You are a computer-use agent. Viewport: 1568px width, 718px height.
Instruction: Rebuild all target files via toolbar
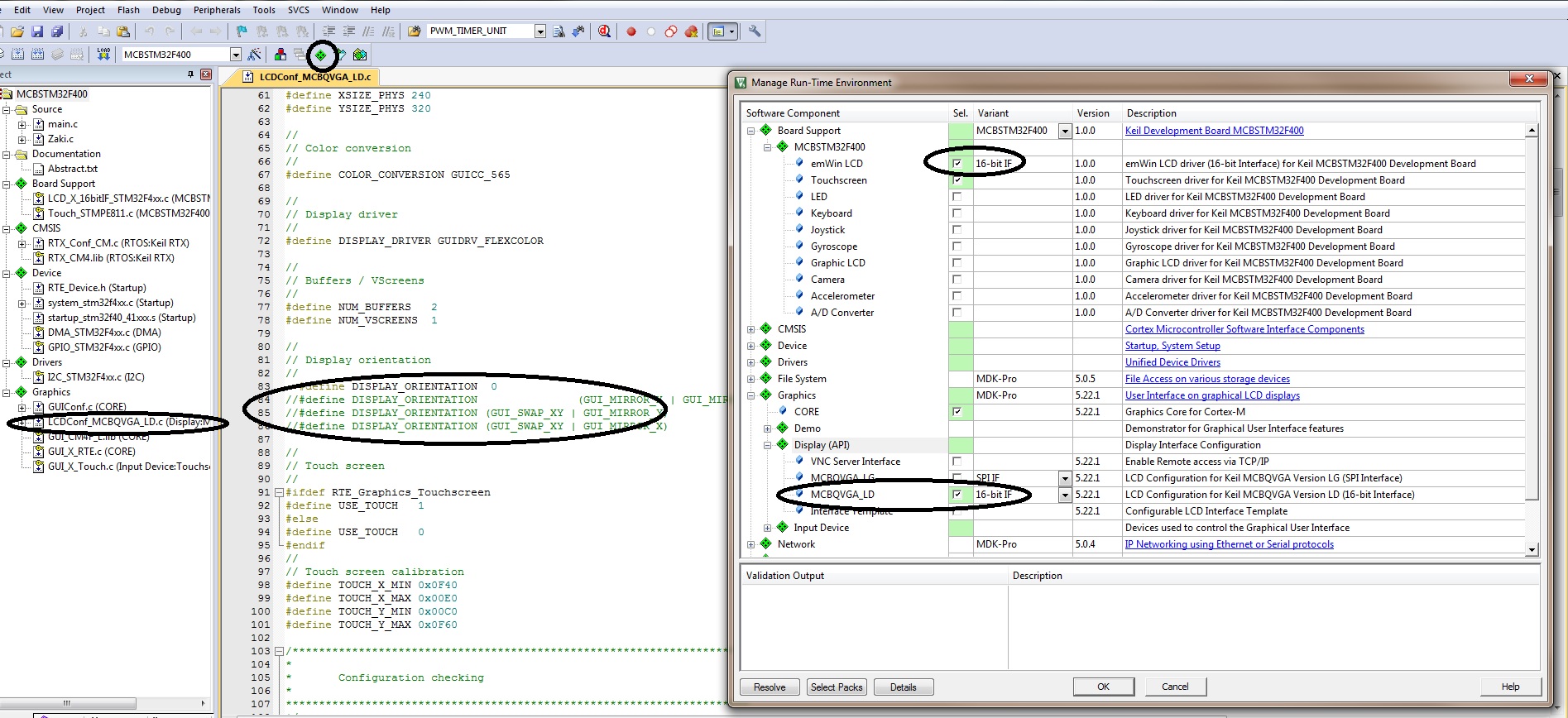pos(37,55)
